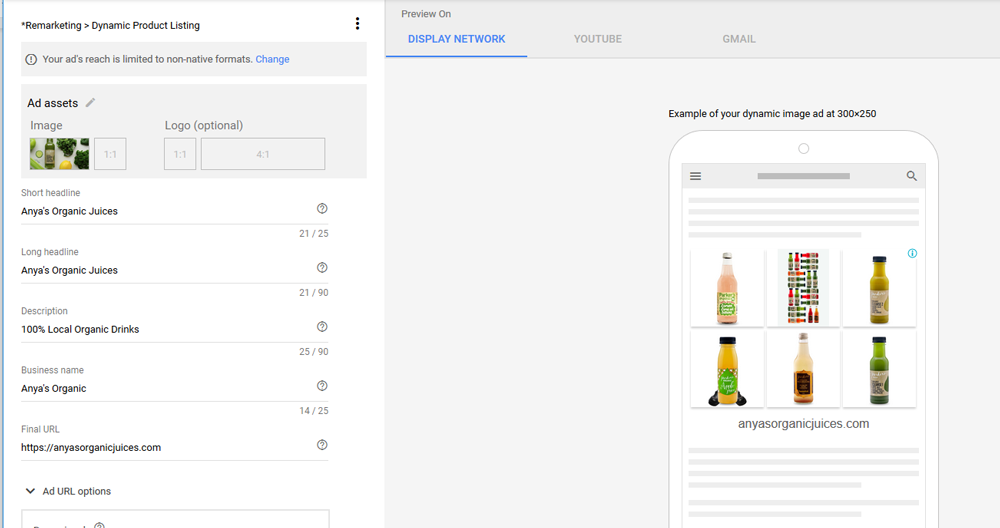Viewport: 1000px width, 528px height.
Task: Click the assorted bottles product image in preview
Action: pyautogui.click(x=803, y=288)
